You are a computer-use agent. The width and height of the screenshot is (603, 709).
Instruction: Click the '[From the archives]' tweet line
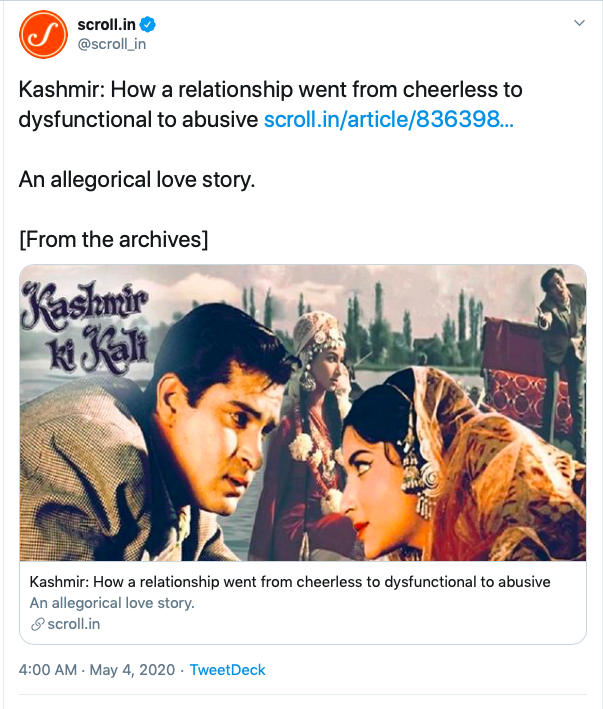(113, 241)
